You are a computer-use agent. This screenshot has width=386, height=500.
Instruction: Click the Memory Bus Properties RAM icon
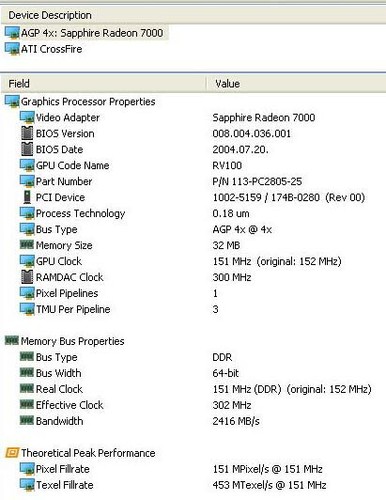pyautogui.click(x=12, y=341)
